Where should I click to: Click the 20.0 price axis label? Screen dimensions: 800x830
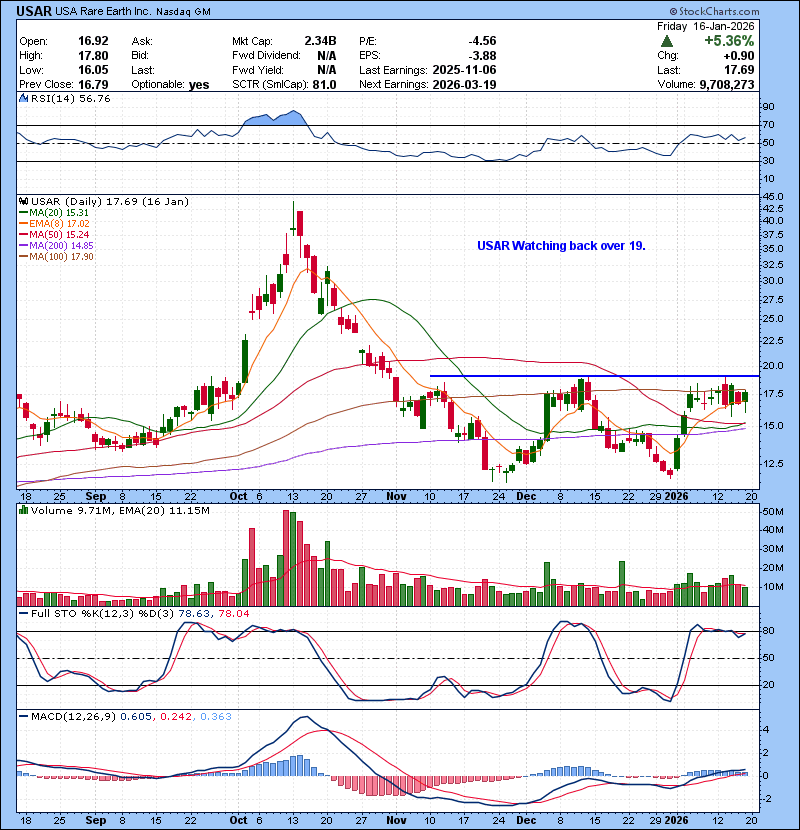(x=772, y=366)
